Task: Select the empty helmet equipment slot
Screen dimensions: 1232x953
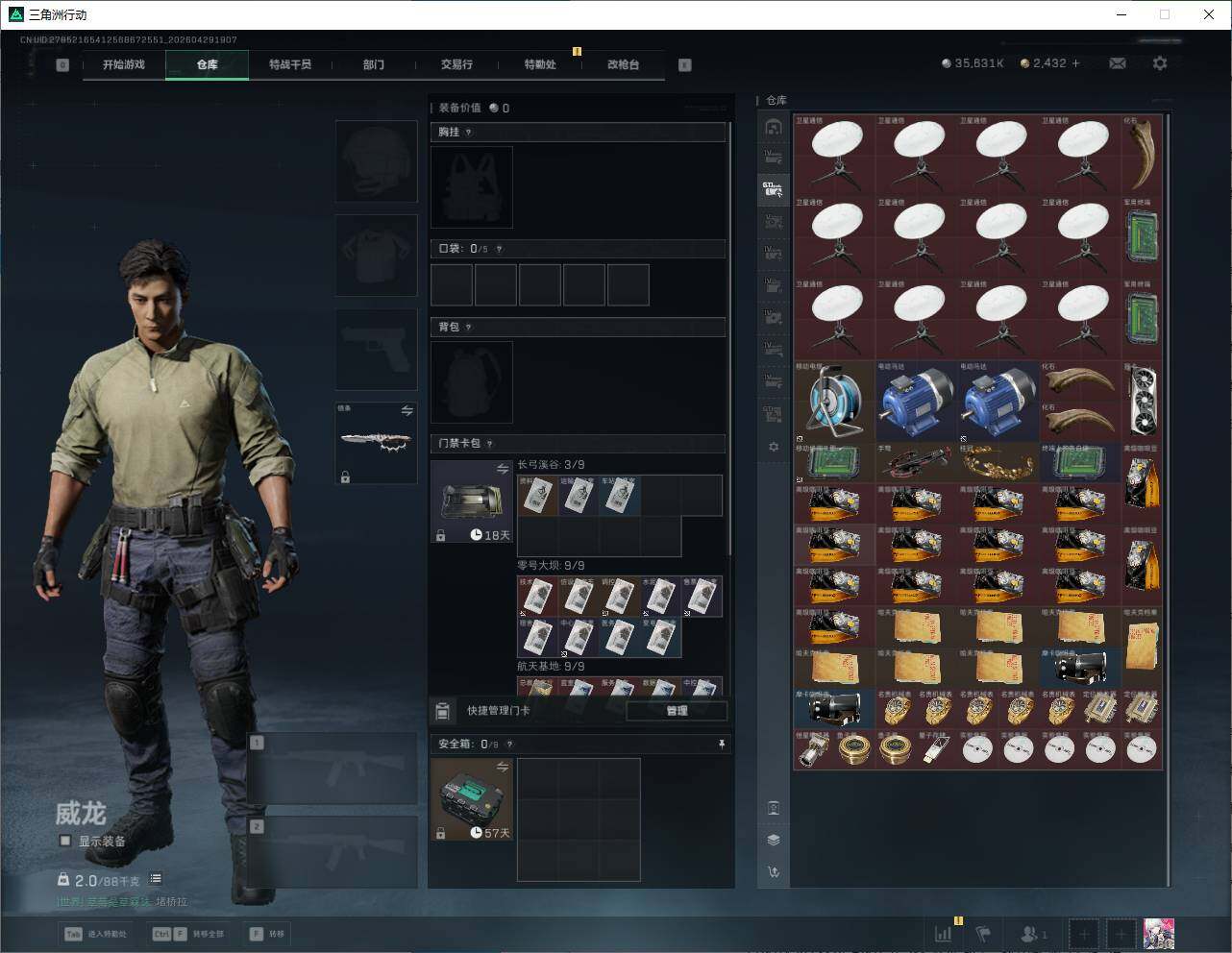Action: (x=376, y=160)
